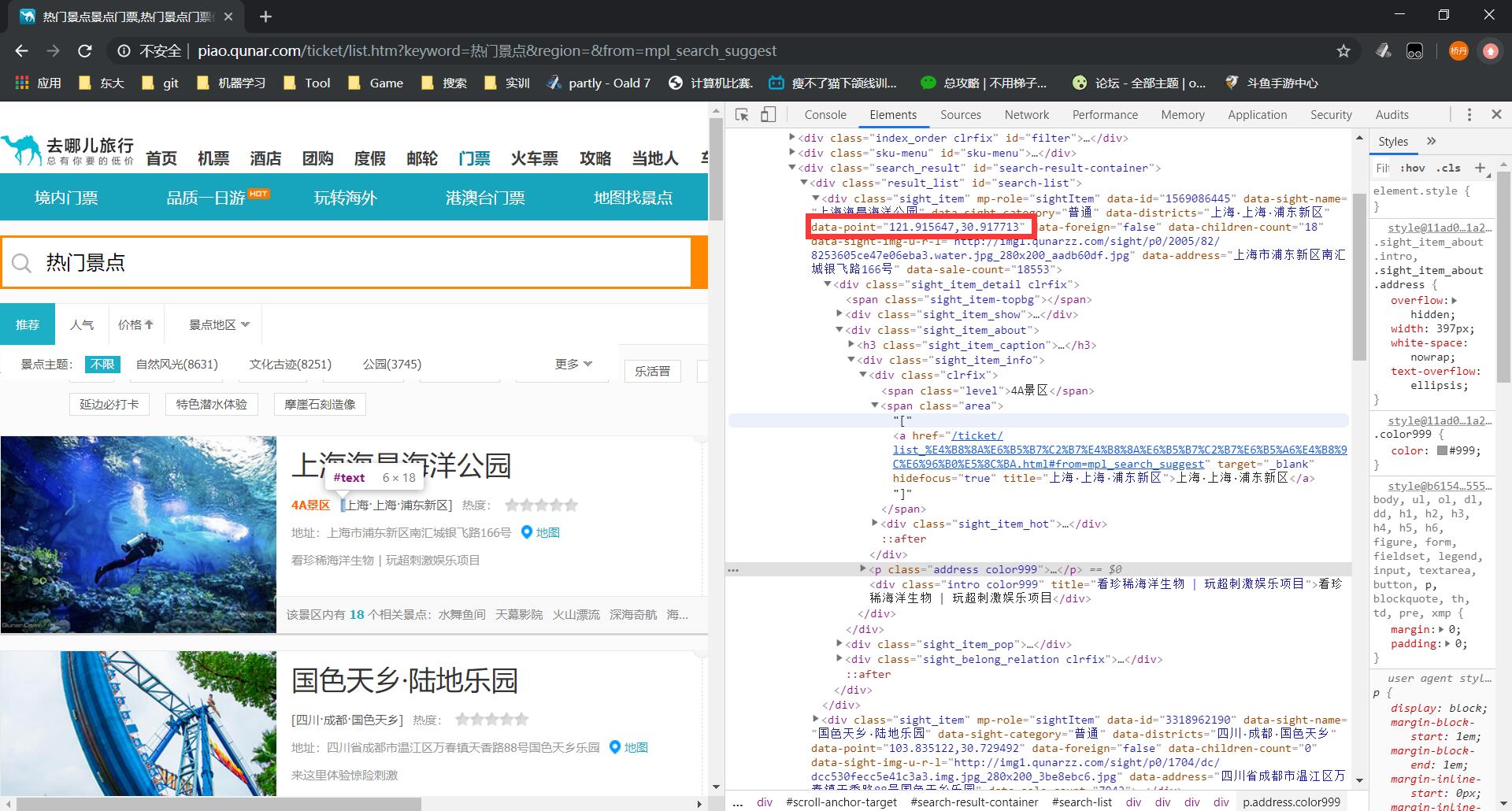Click the 自然风光(8631) theme link

pos(177,364)
